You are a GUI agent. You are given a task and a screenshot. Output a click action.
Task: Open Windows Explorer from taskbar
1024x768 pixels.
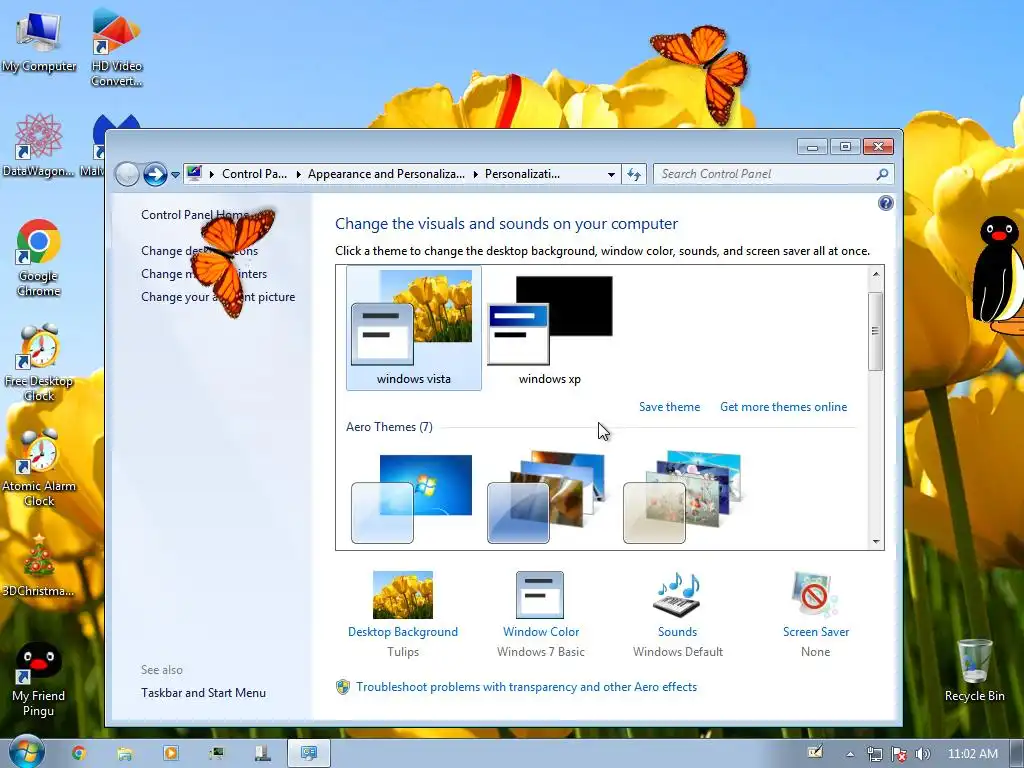coord(125,754)
